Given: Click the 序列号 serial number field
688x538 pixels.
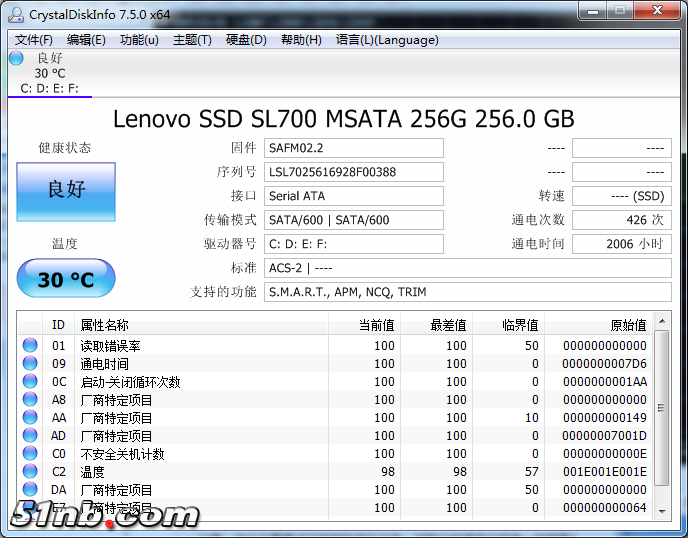Looking at the screenshot, I should pyautogui.click(x=354, y=172).
